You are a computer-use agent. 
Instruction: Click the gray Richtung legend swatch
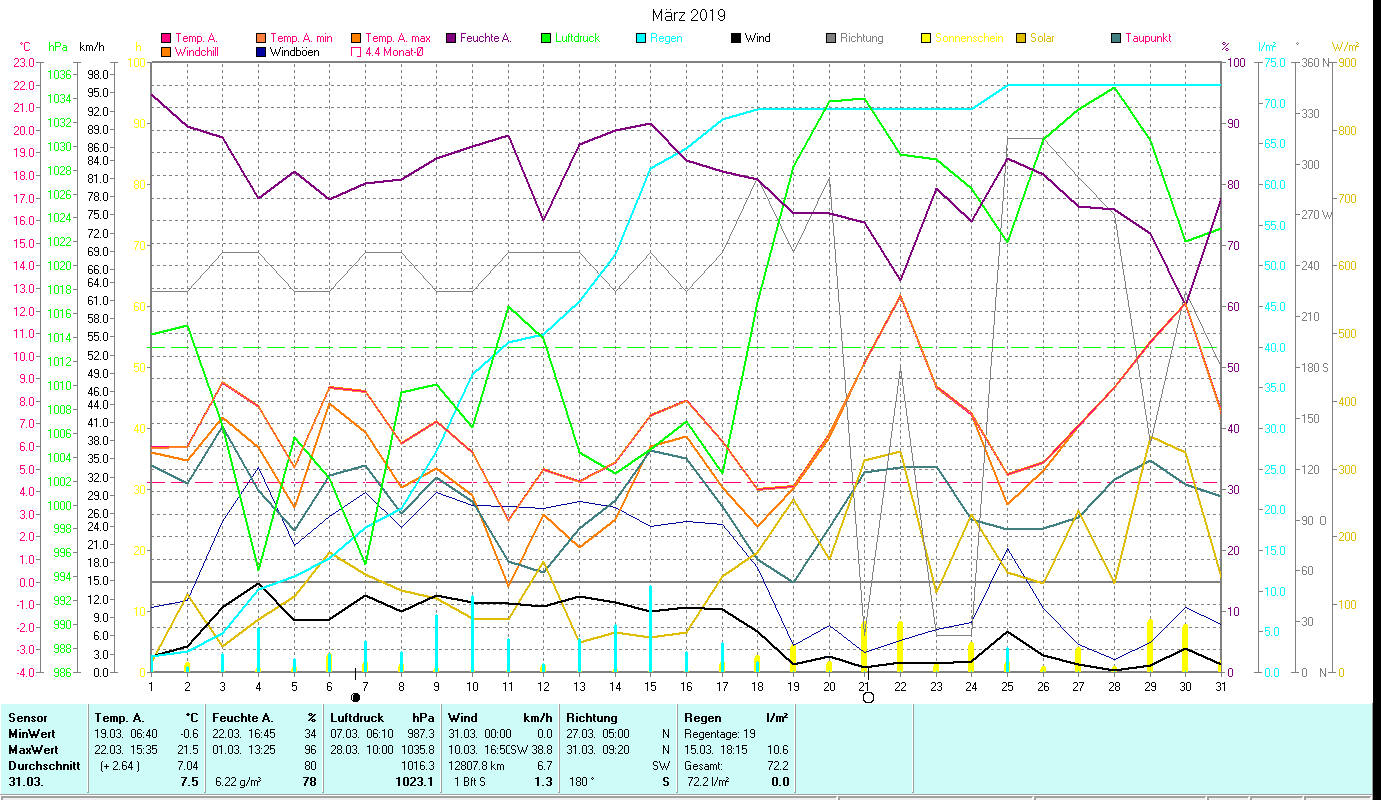point(831,38)
